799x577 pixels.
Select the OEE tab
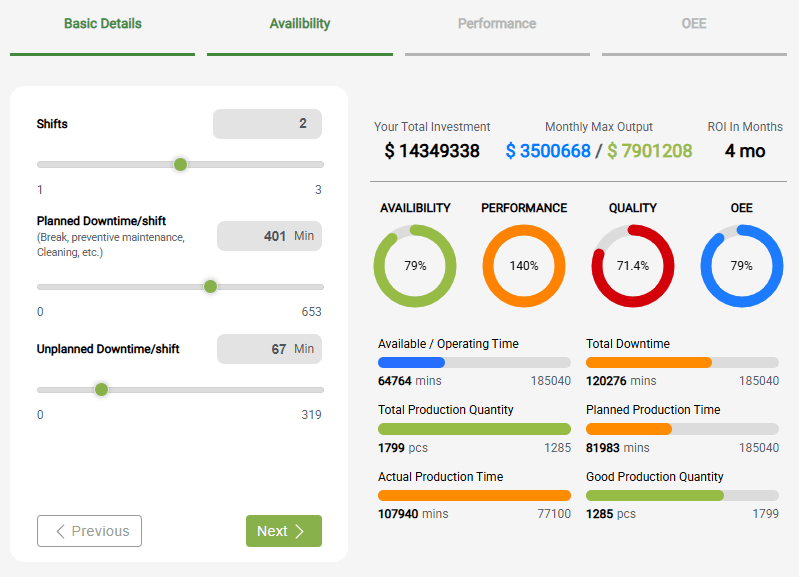694,24
